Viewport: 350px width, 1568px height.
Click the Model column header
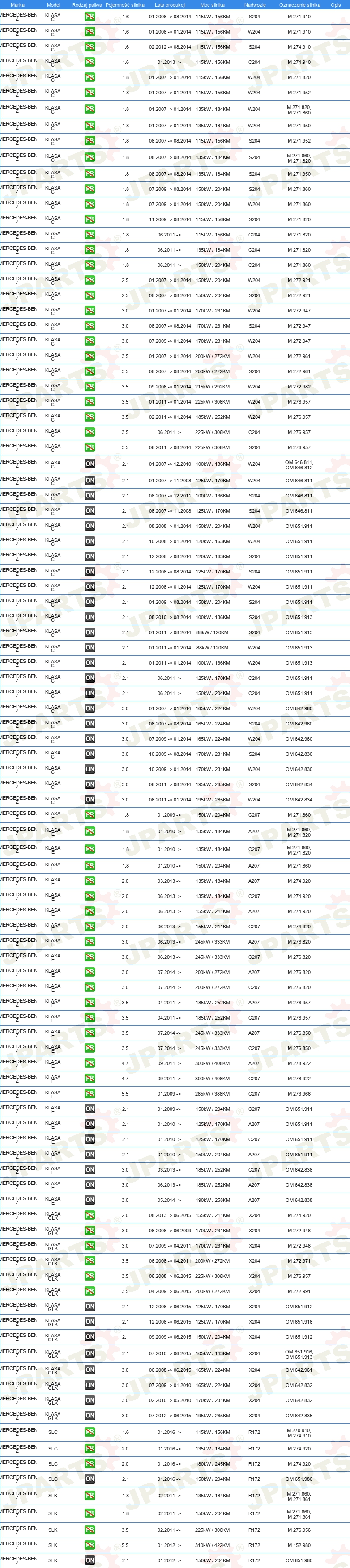click(53, 5)
